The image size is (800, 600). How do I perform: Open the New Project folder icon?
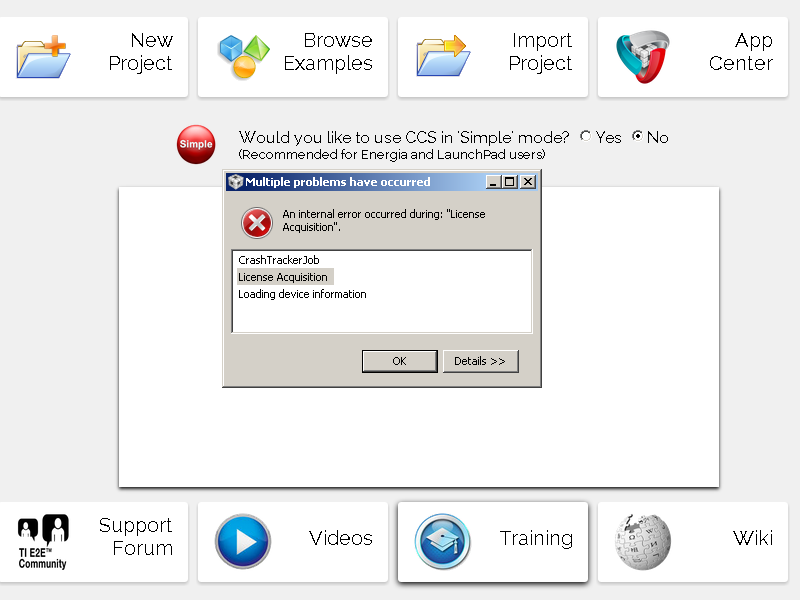43,57
